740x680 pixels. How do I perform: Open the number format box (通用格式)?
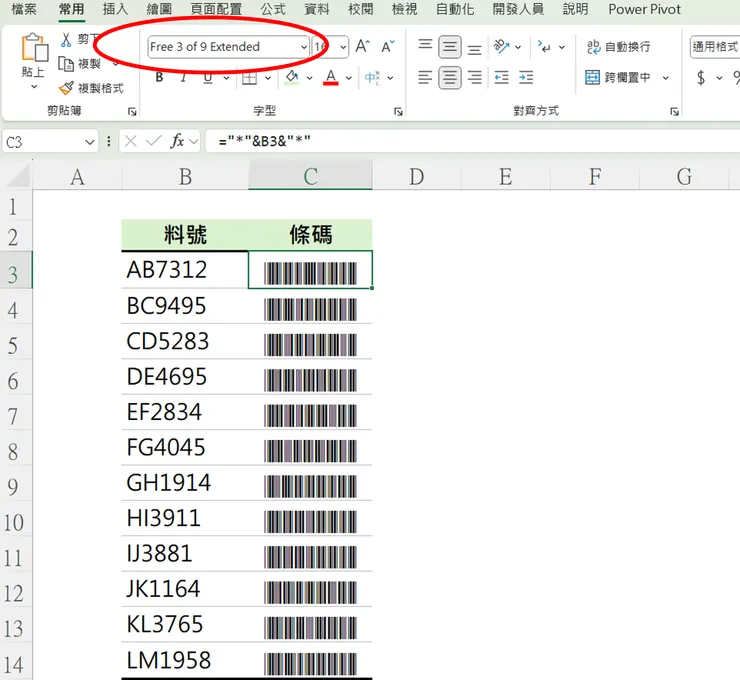click(715, 47)
